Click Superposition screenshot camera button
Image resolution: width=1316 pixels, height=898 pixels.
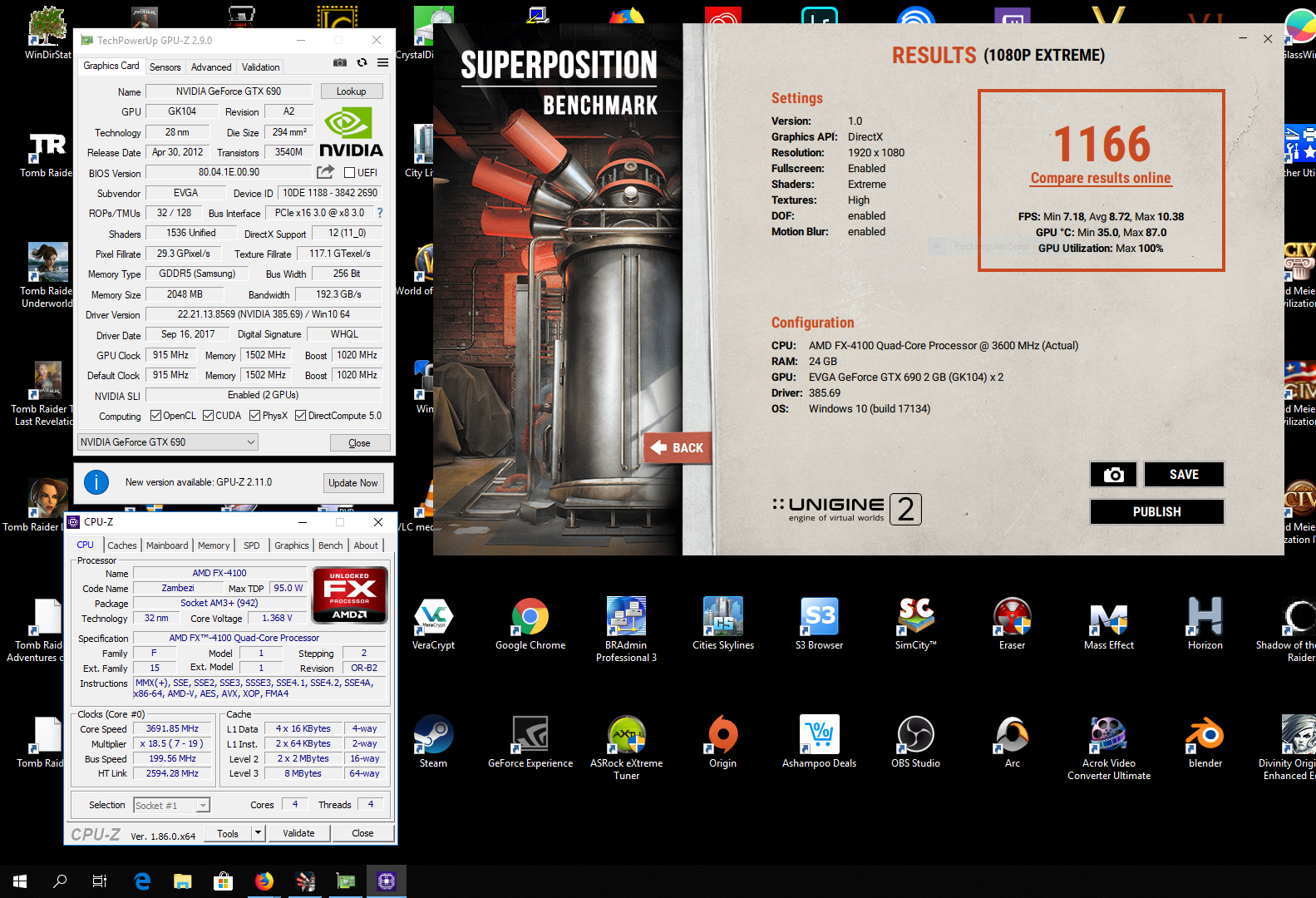[1113, 475]
